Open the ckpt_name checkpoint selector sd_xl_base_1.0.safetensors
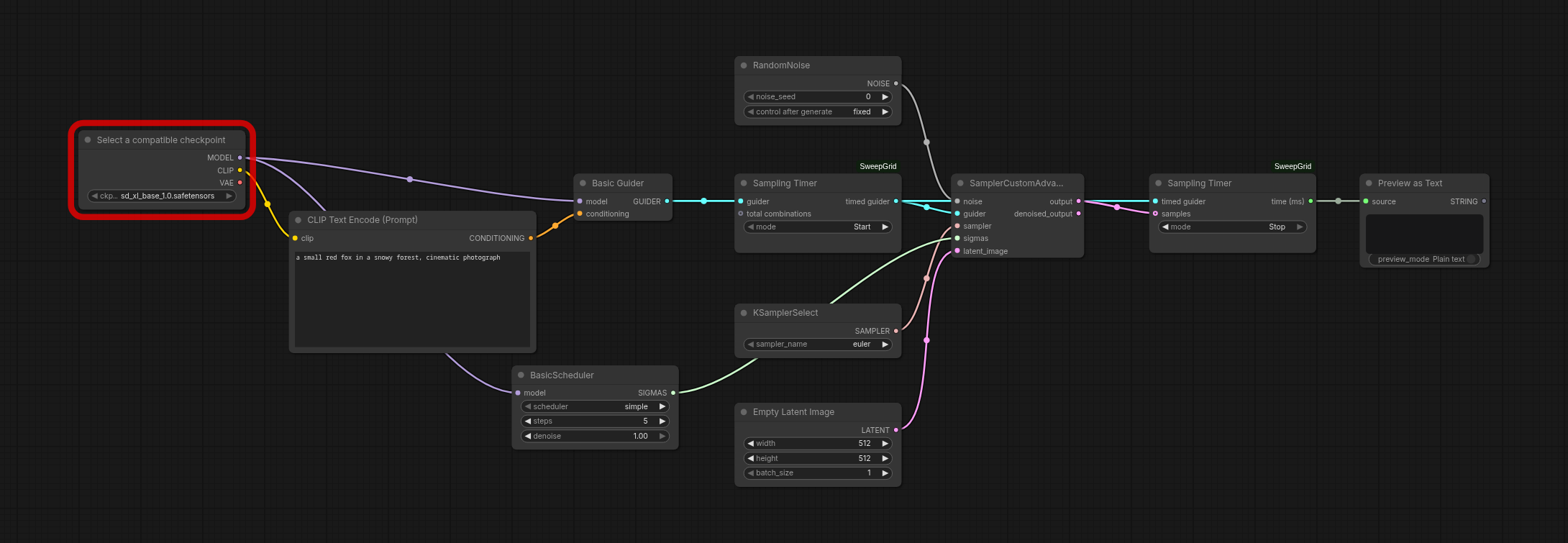The image size is (1568, 543). point(162,196)
